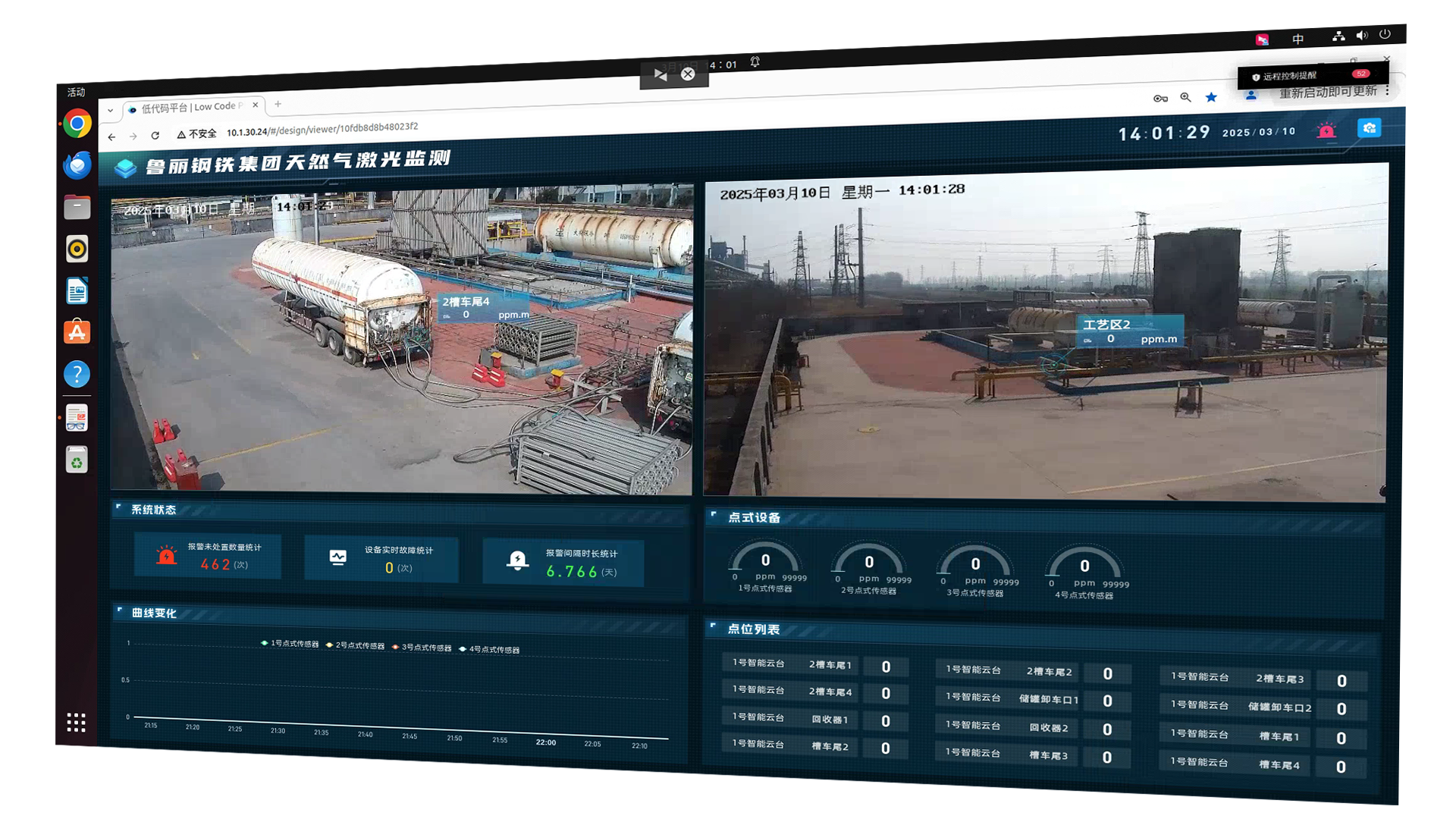Open the 活动 activities menu
Viewport: 1456px width, 819px height.
pos(76,93)
